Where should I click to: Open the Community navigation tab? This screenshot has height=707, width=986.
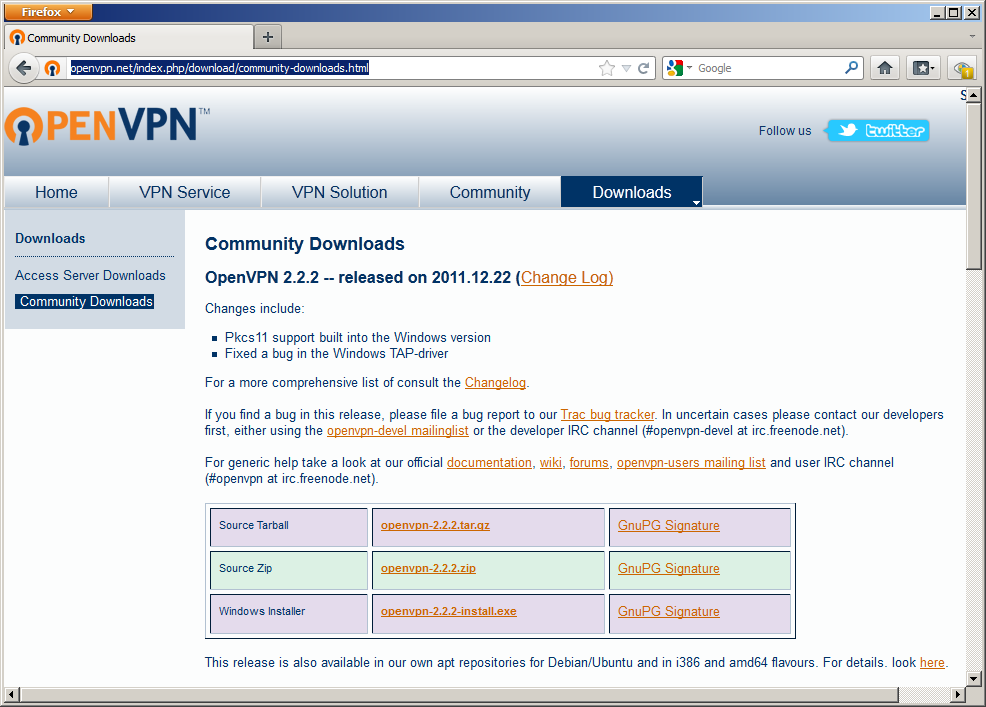(x=490, y=192)
